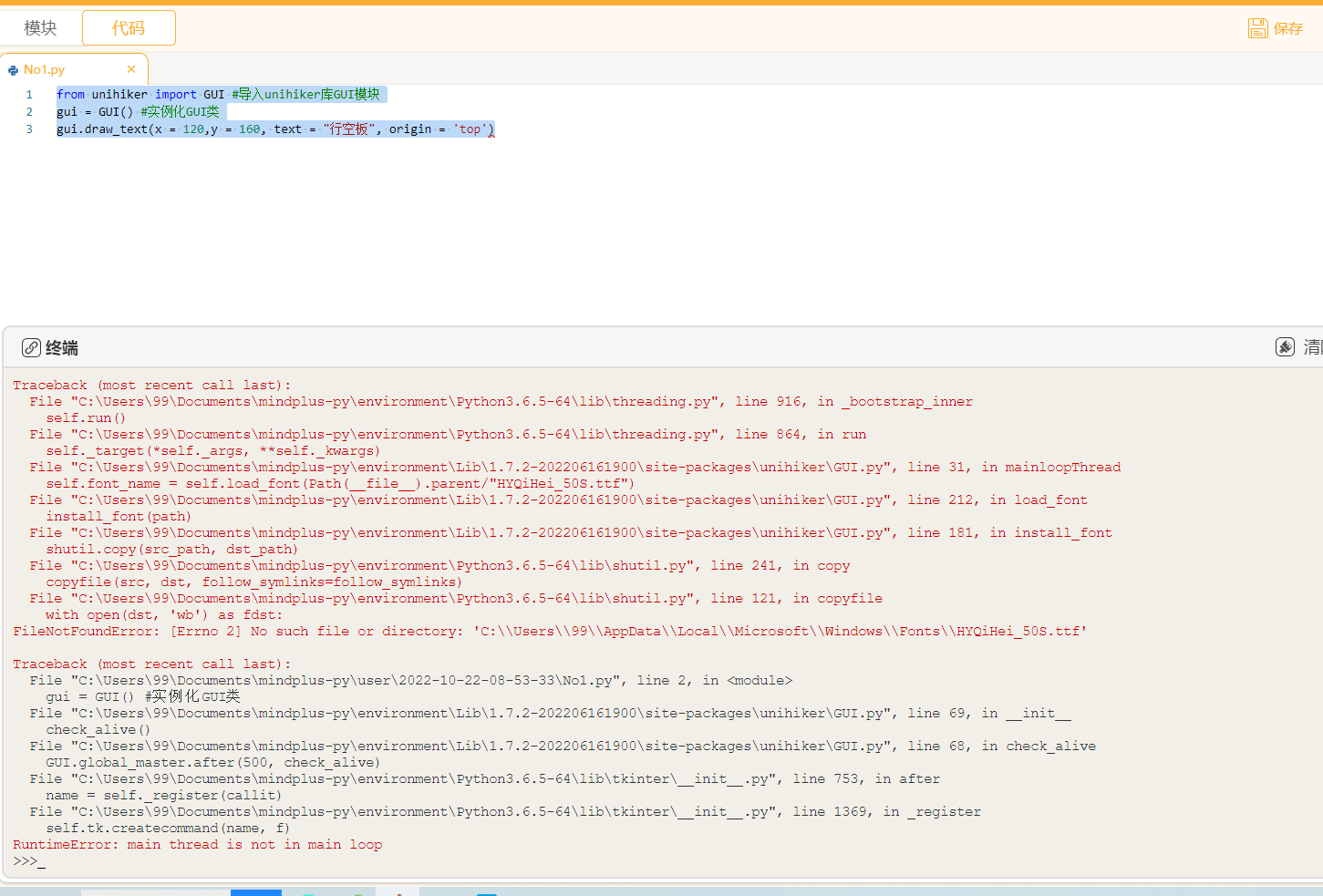
Task: Click terminal line 'GUI.global_master.after(500, check_alive)'
Action: [213, 762]
